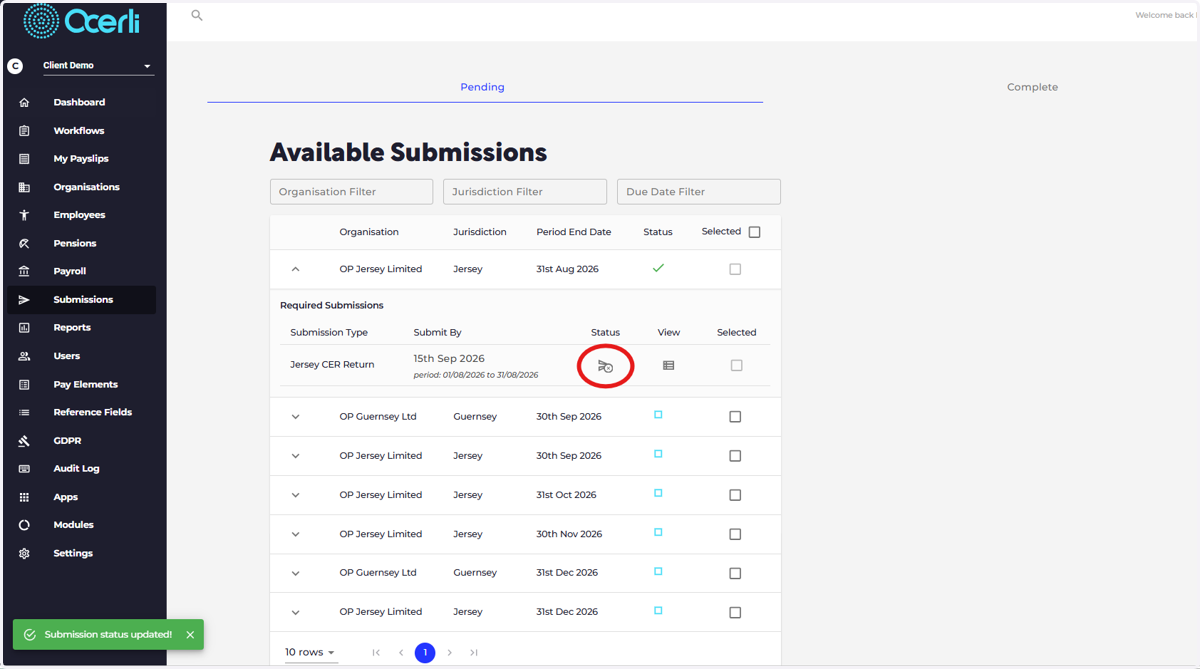Expand the OP Jersey Limited 30th Sep row
Viewport: 1200px width, 669px height.
pos(295,456)
